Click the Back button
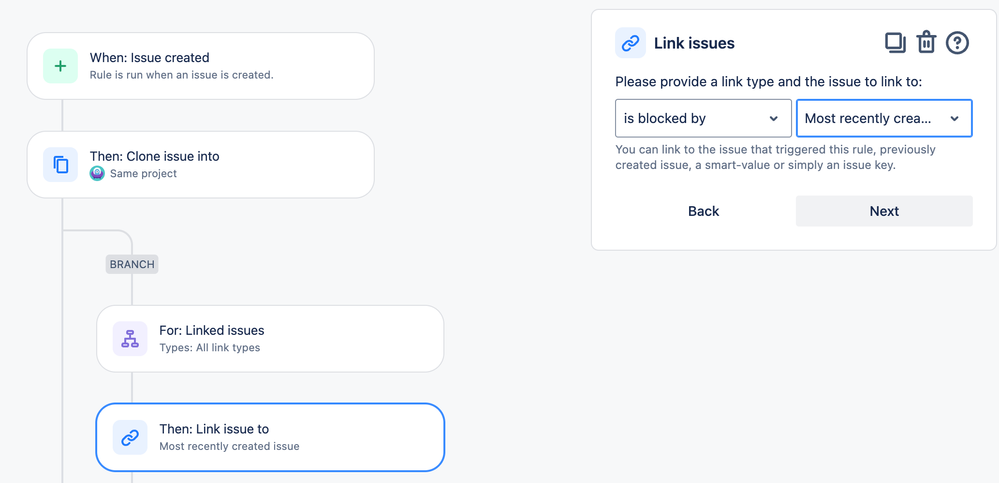This screenshot has height=483, width=999. (x=703, y=211)
